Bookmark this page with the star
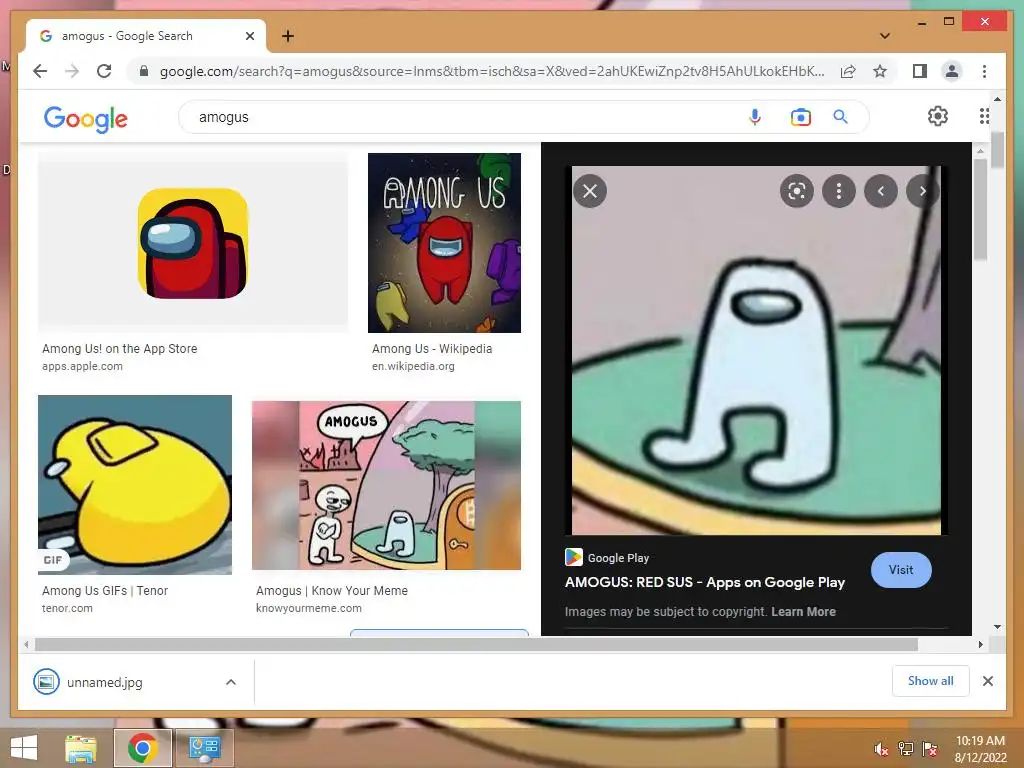Image resolution: width=1024 pixels, height=768 pixels. (880, 71)
